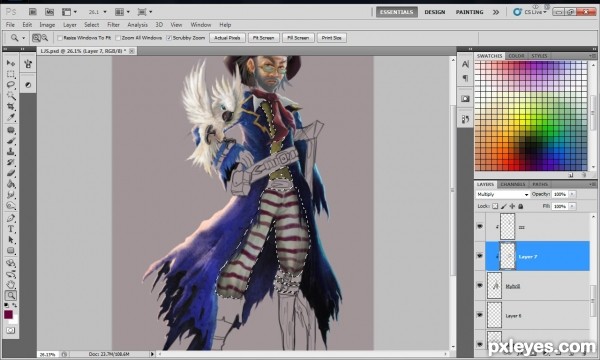Click Zoom In icon in options bar
Image resolution: width=600 pixels, height=360 pixels.
point(36,37)
